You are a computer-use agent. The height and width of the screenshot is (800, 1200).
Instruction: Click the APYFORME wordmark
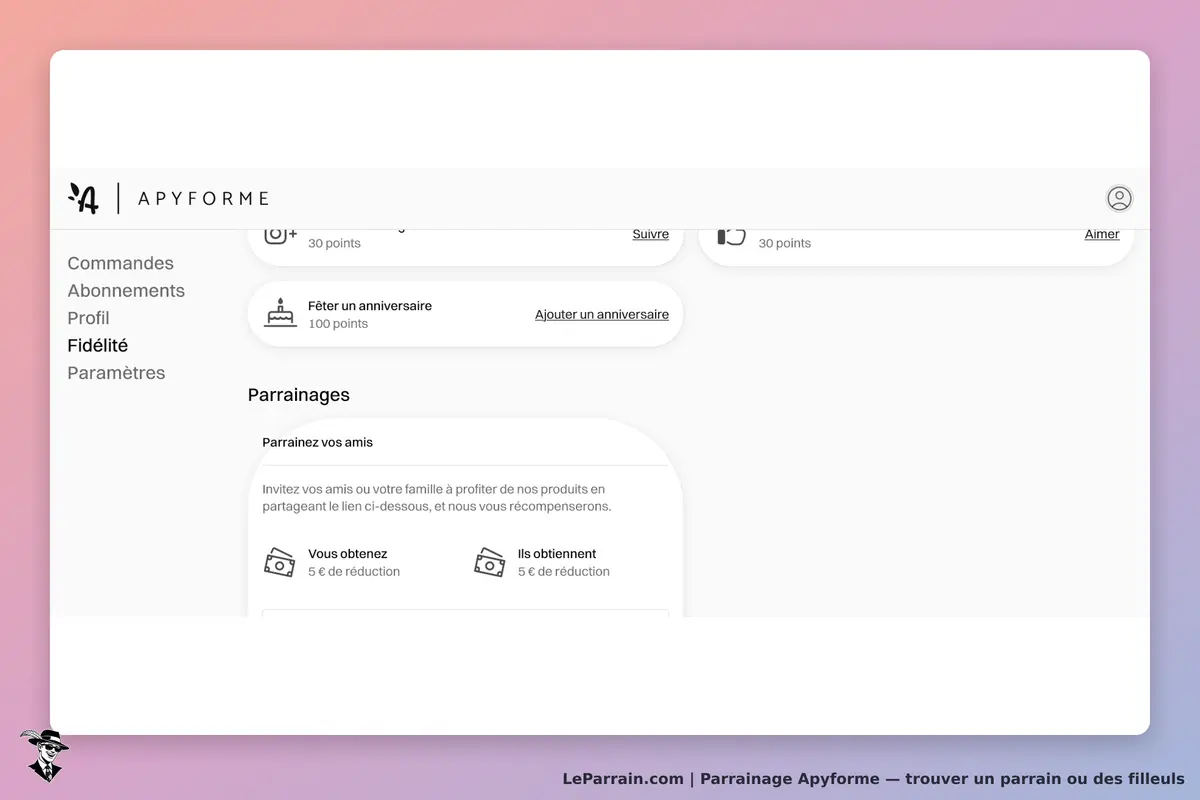[x=203, y=198]
